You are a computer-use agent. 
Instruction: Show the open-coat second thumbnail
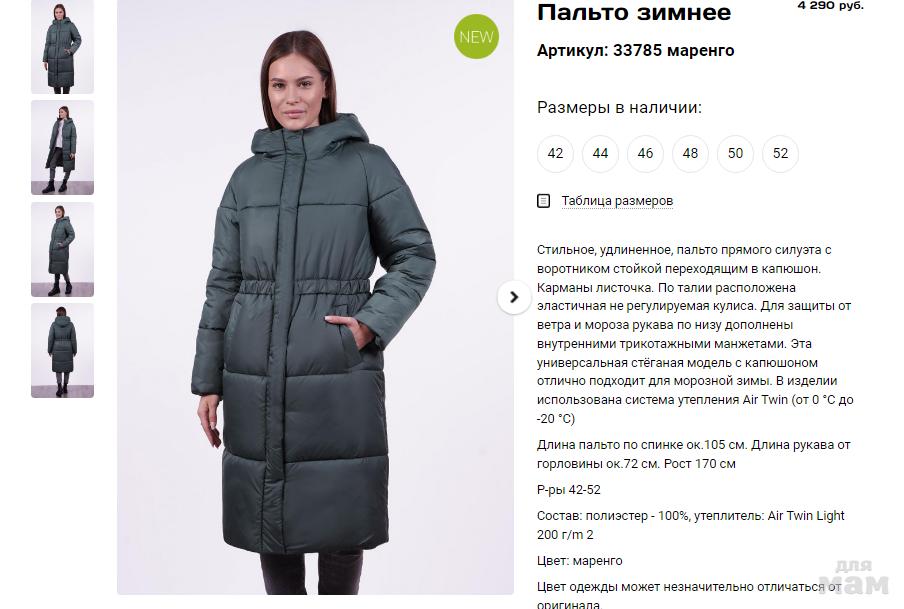click(62, 148)
